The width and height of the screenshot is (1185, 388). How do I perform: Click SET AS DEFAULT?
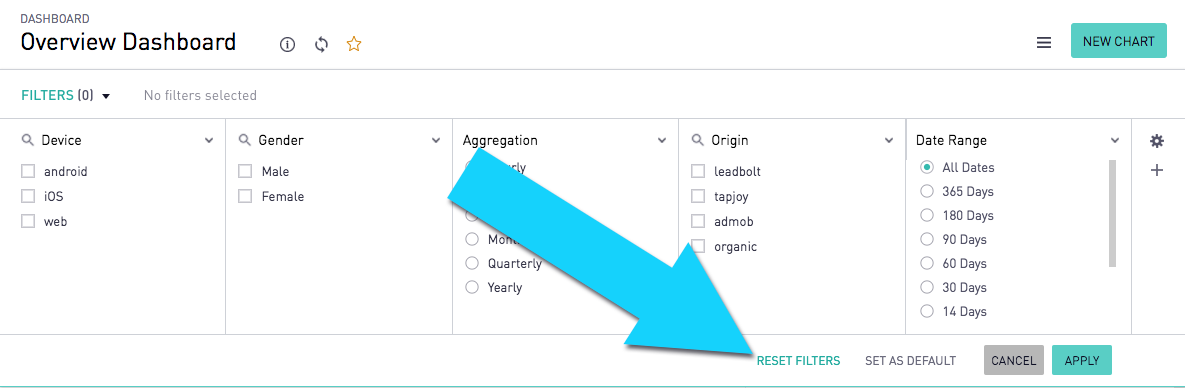(x=911, y=361)
